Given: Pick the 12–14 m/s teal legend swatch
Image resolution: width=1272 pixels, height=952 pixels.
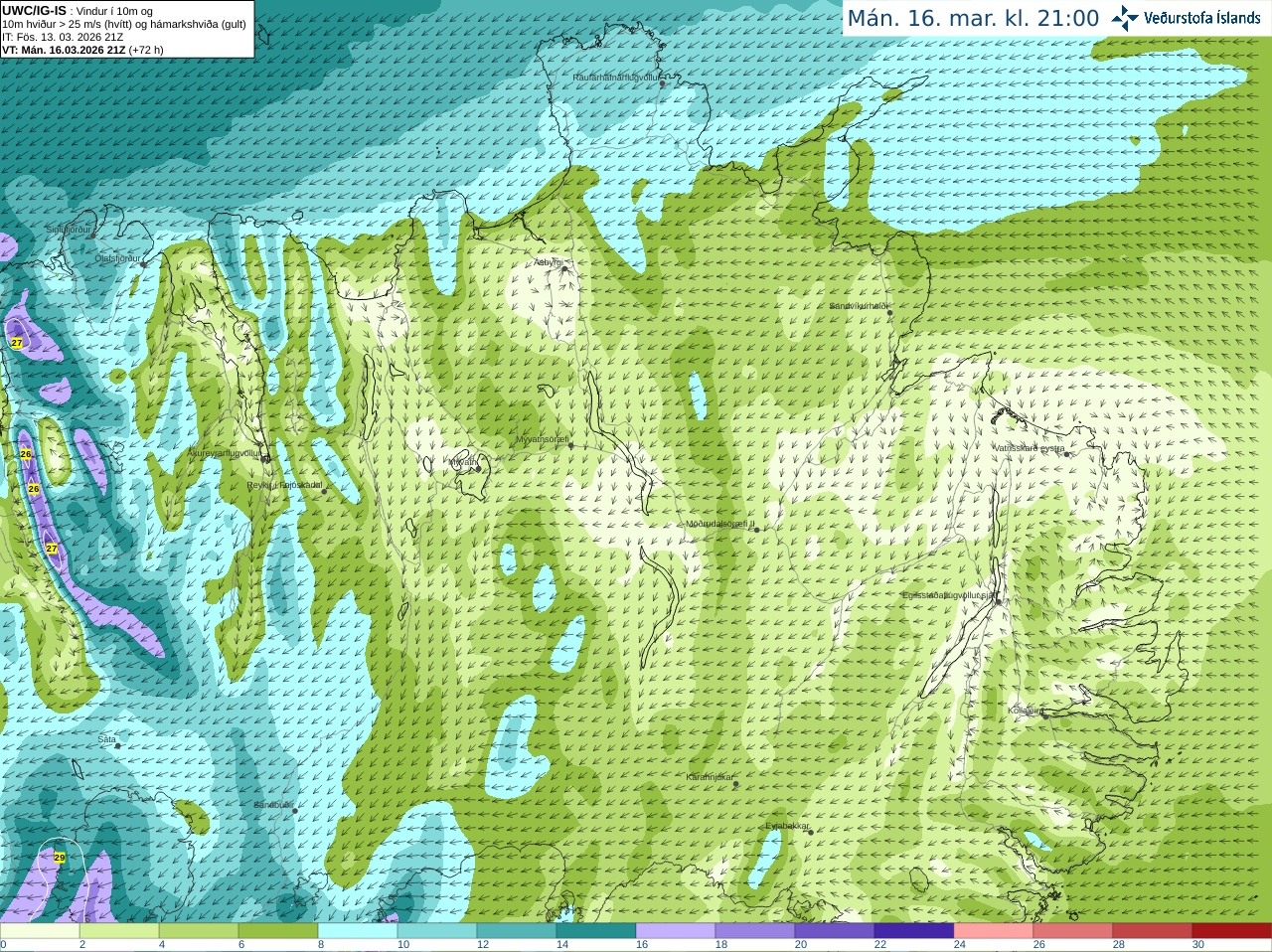Looking at the screenshot, I should click(x=517, y=931).
